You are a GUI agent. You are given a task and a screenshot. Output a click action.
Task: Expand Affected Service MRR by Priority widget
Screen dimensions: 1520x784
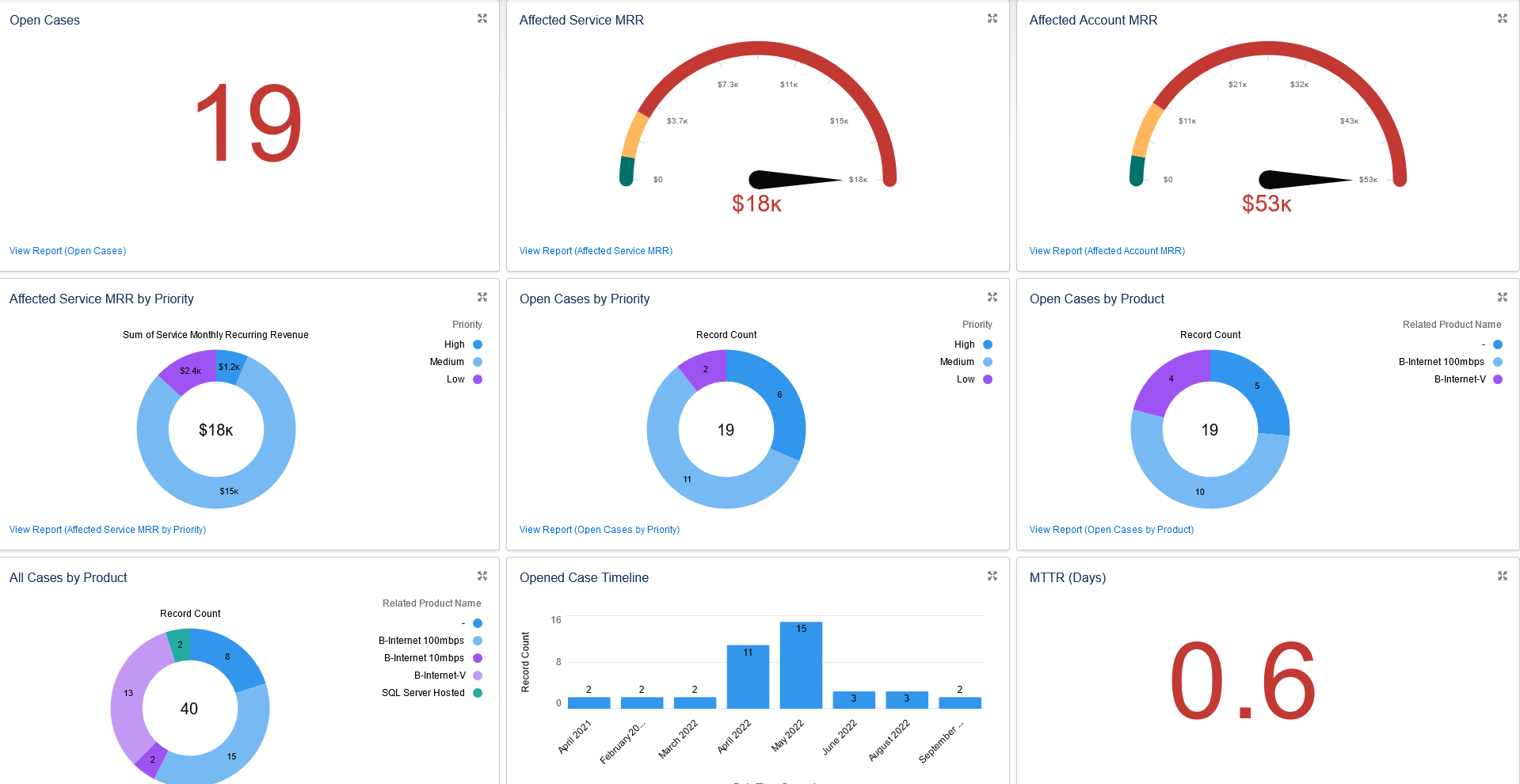482,297
